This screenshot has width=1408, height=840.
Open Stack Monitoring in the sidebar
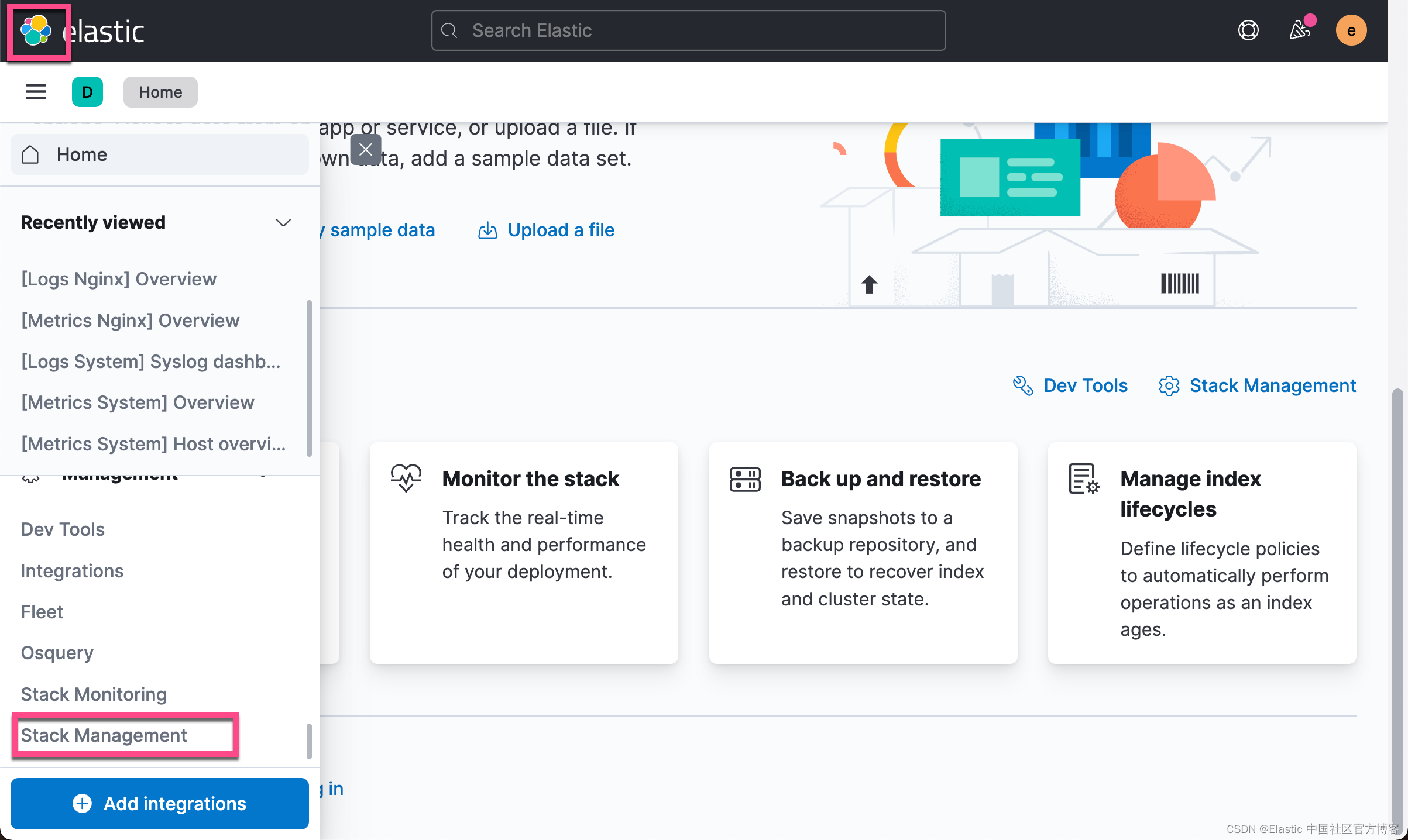pos(94,694)
